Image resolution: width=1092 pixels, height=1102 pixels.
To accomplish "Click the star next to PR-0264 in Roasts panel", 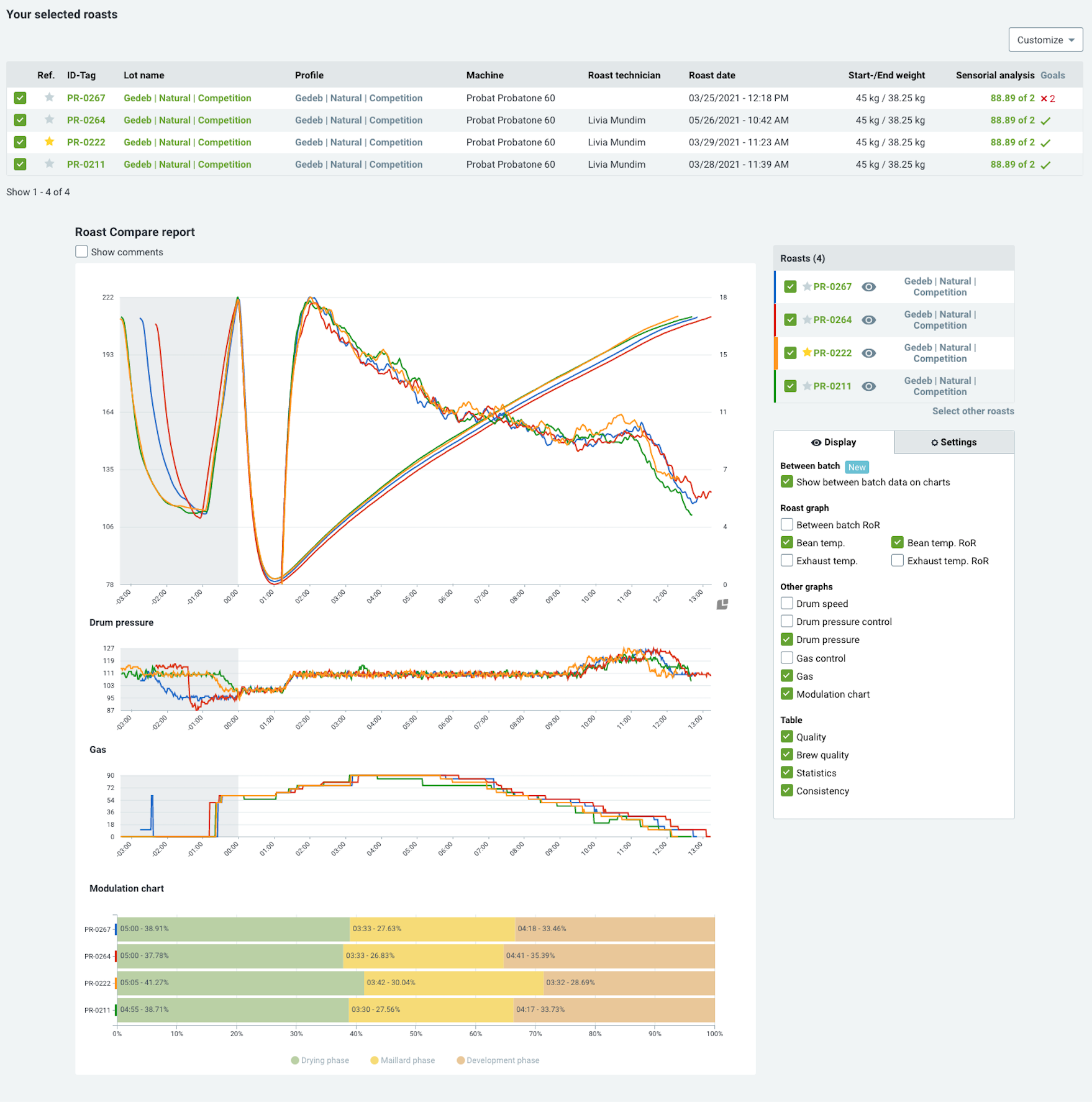I will 807,319.
